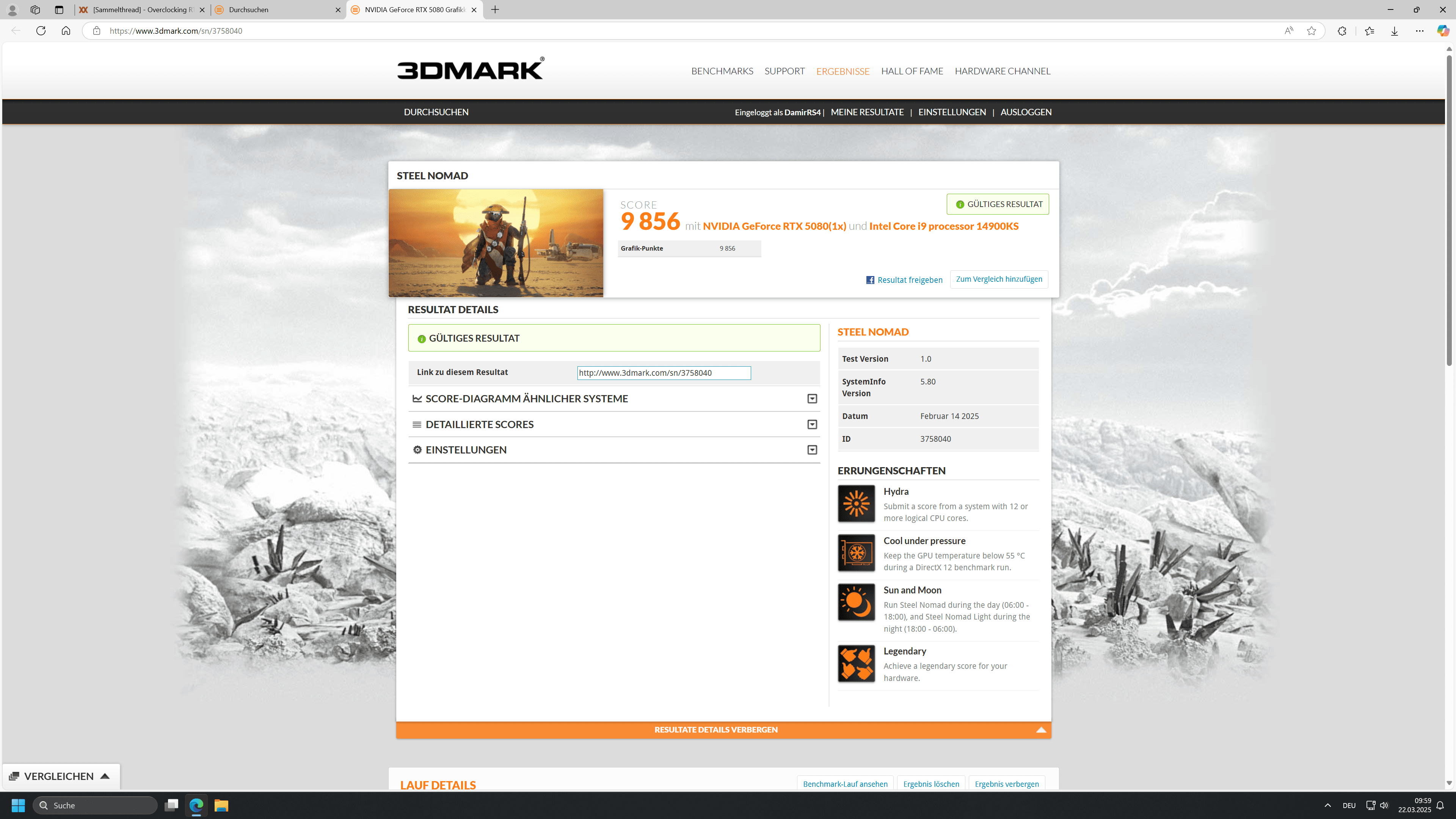Click the result link text field
The height and width of the screenshot is (819, 1456).
click(x=664, y=373)
